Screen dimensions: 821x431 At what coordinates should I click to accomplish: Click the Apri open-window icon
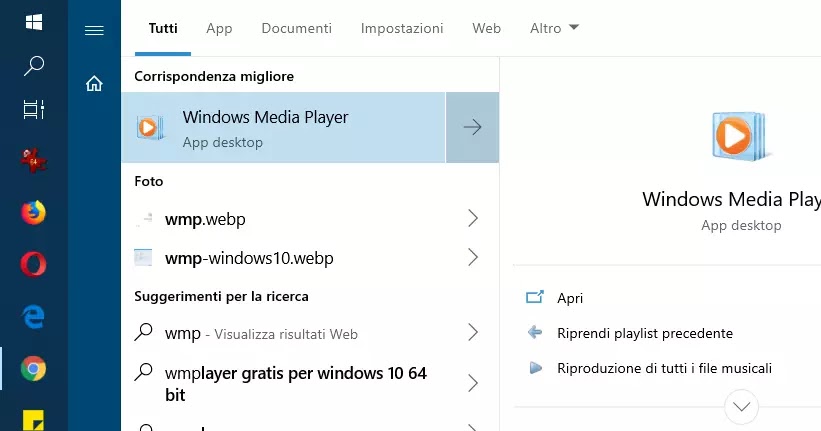coord(535,297)
